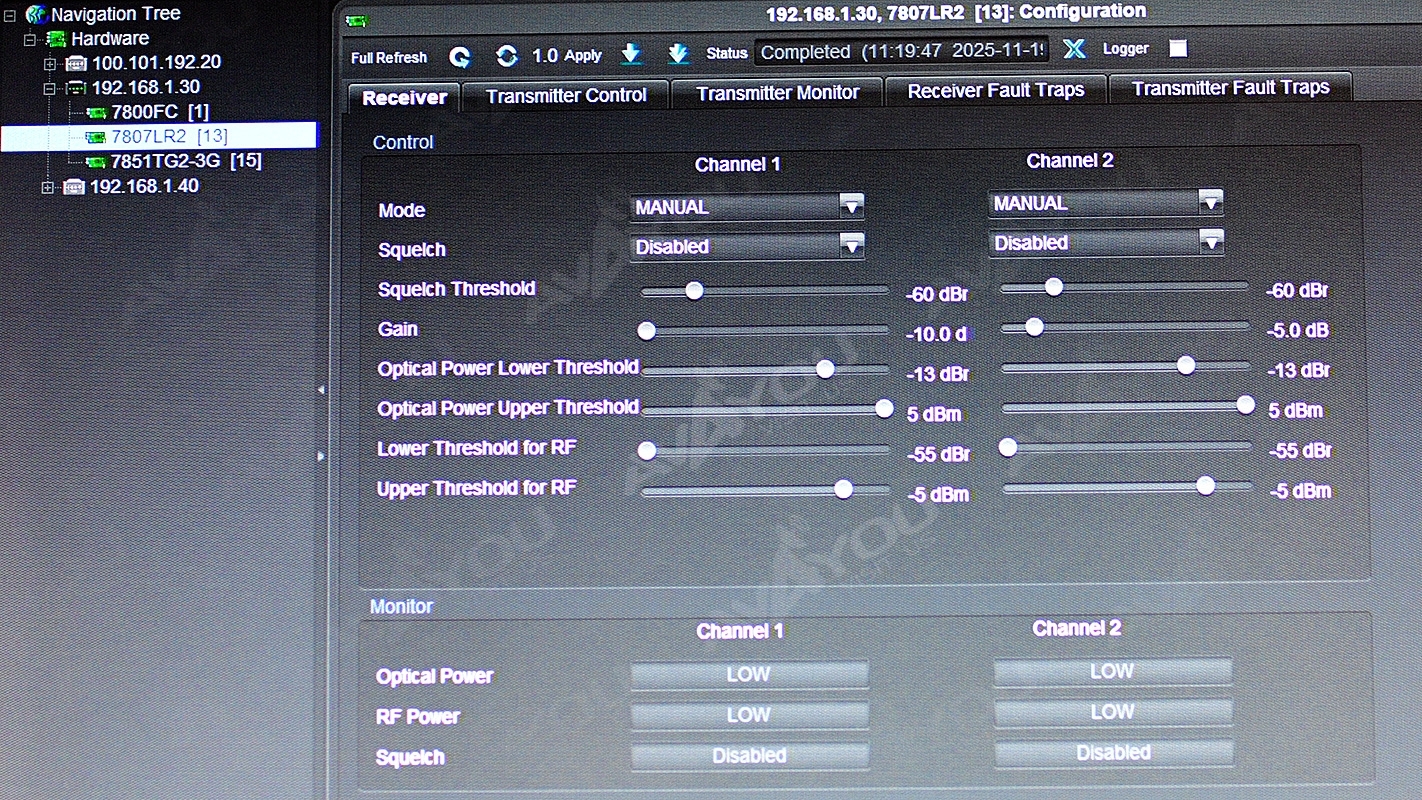Click the download arrow icon next to Status
This screenshot has height=800, width=1422.
[678, 53]
